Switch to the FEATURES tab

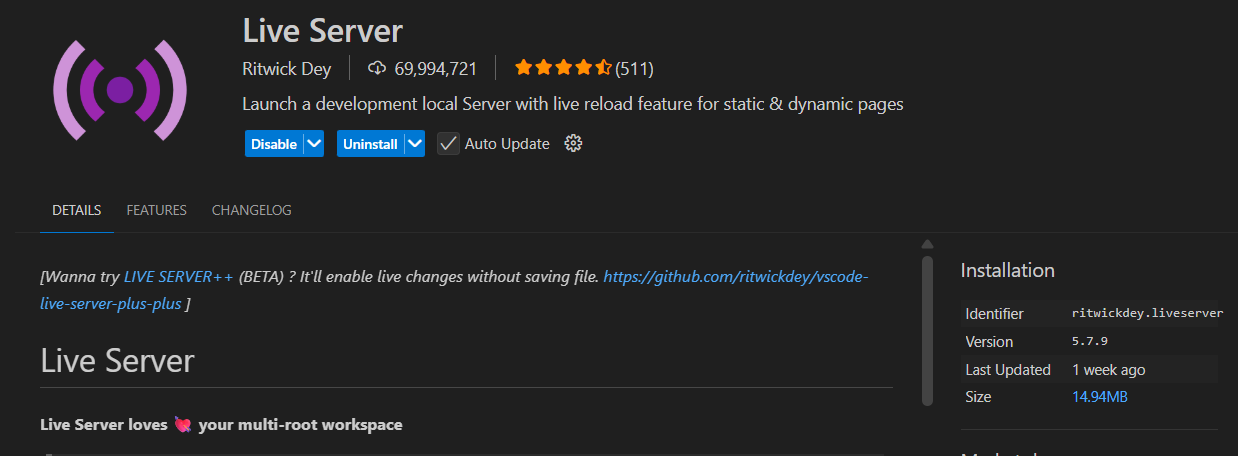click(x=156, y=210)
